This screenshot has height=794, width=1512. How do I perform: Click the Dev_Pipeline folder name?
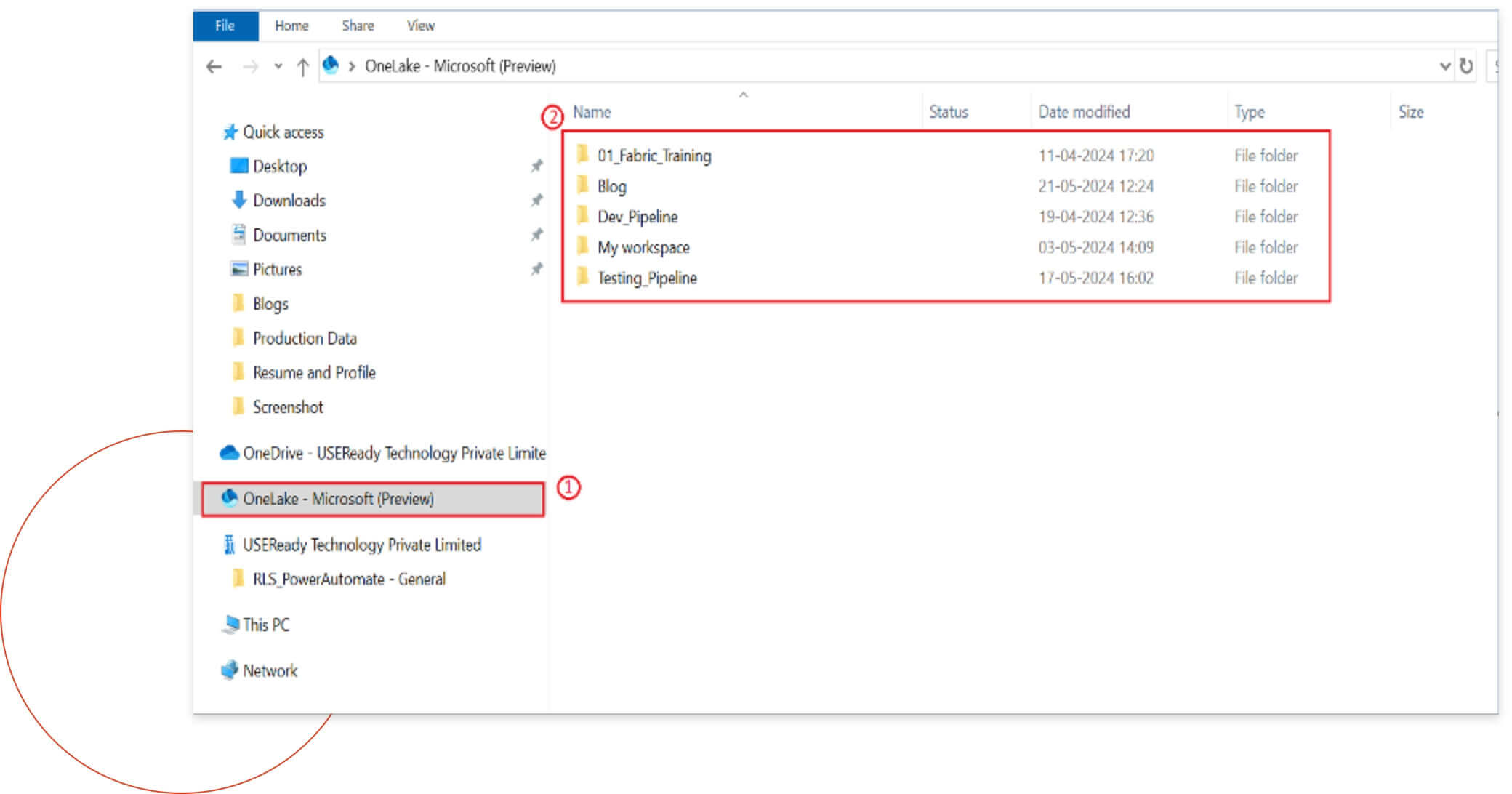coord(638,217)
